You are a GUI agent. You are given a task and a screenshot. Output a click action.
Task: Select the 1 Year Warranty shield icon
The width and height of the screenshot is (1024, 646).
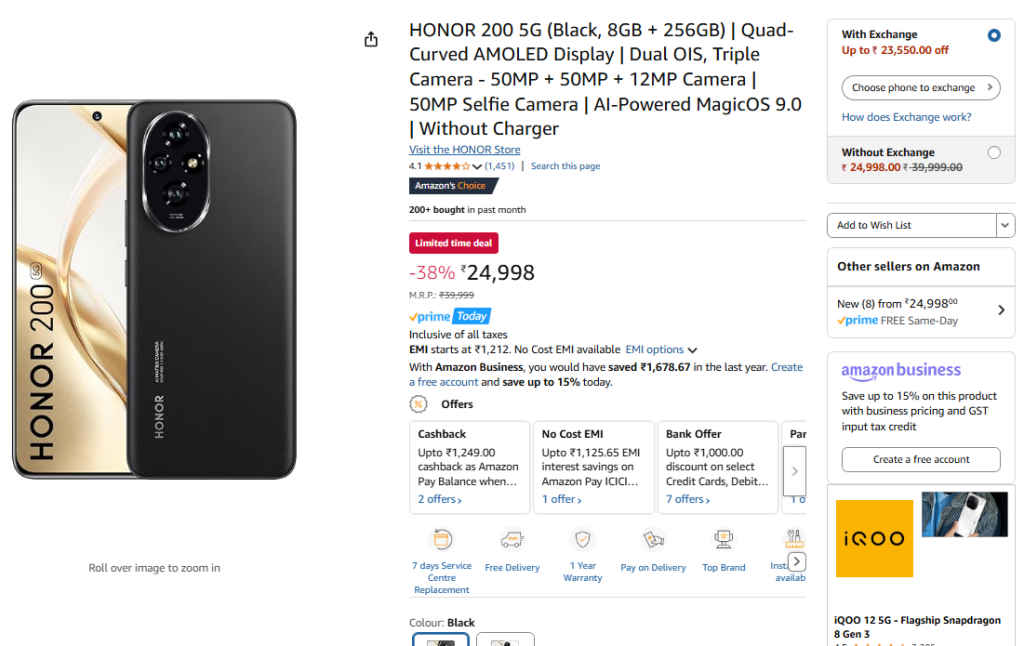tap(582, 538)
